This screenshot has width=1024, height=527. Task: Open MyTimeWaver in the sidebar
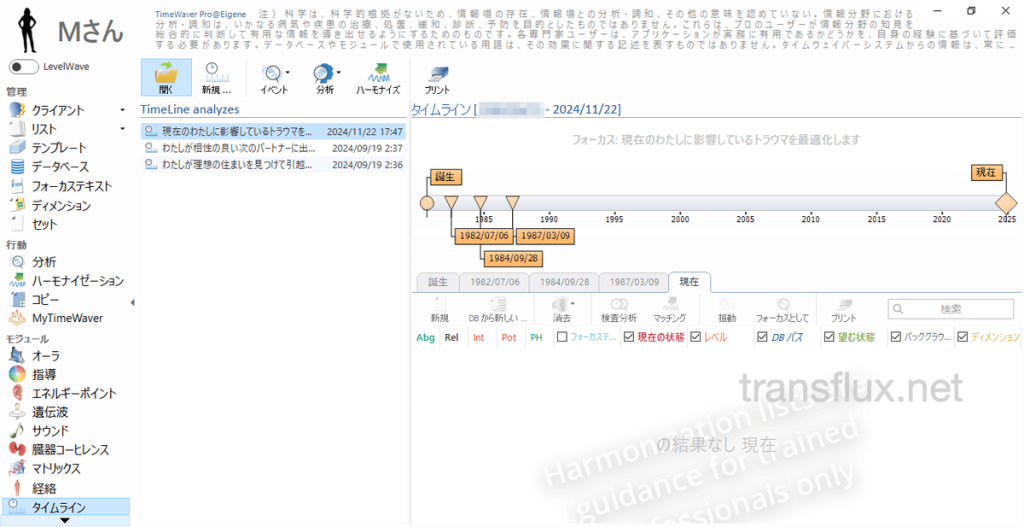point(67,319)
